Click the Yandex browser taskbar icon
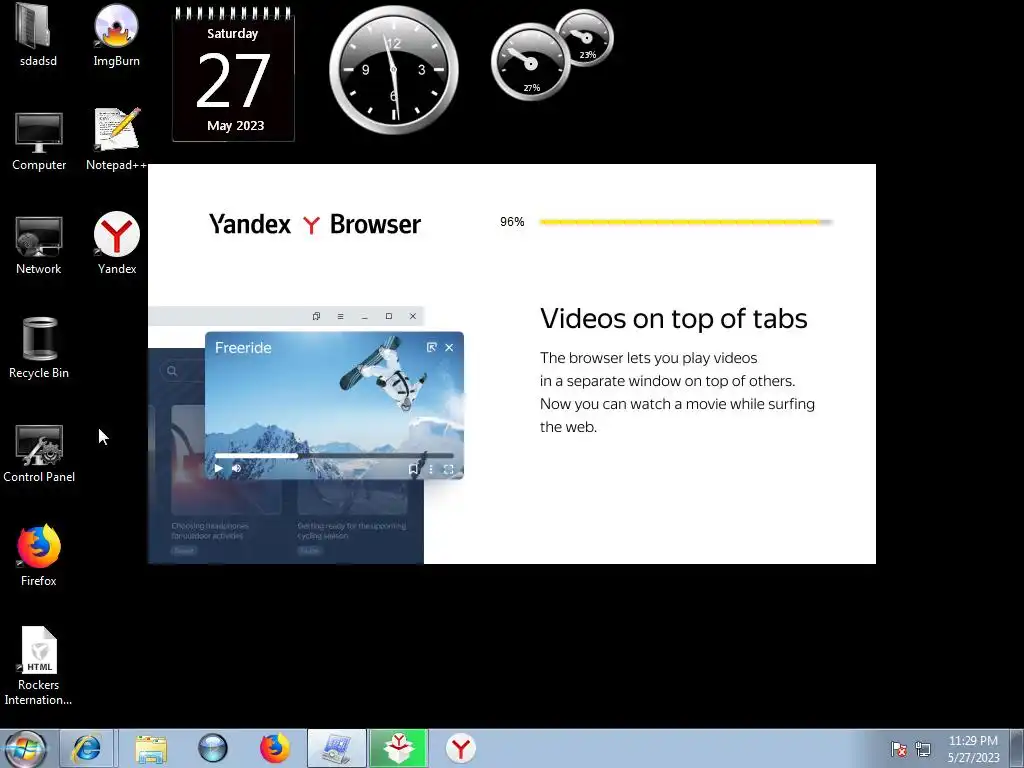1024x768 pixels. click(x=461, y=748)
